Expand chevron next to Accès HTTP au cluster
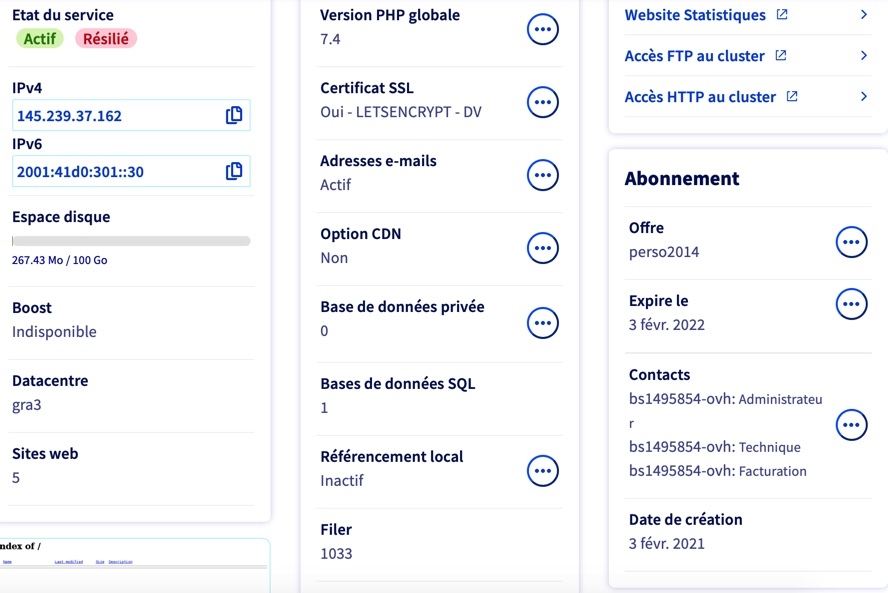The height and width of the screenshot is (593, 888). click(864, 96)
